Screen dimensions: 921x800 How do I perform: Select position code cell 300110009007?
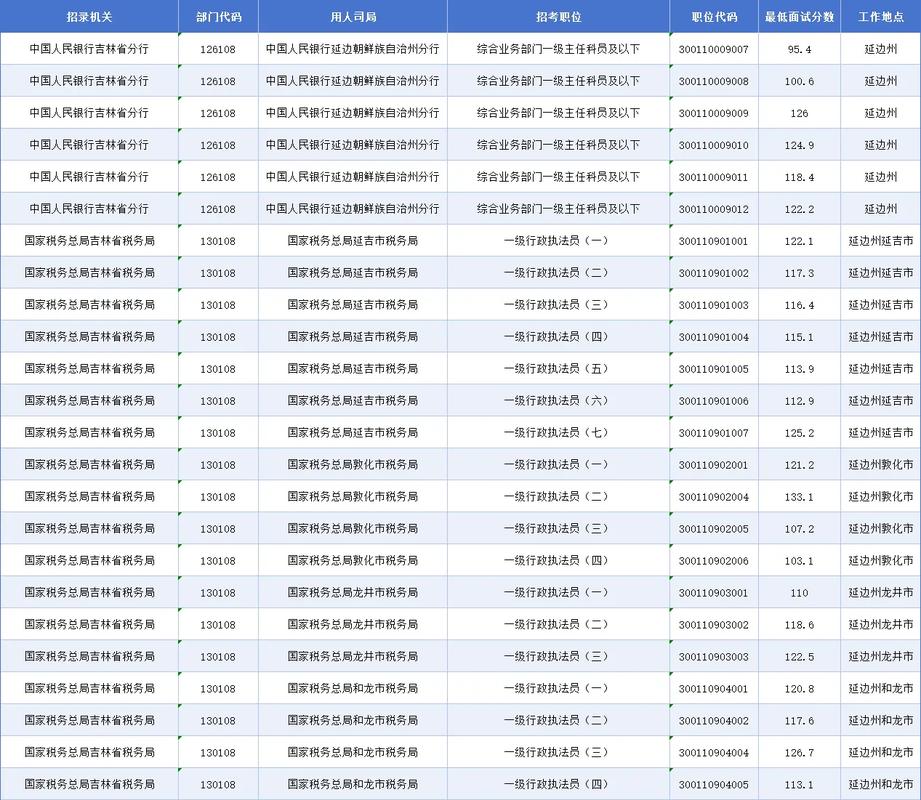tap(713, 49)
